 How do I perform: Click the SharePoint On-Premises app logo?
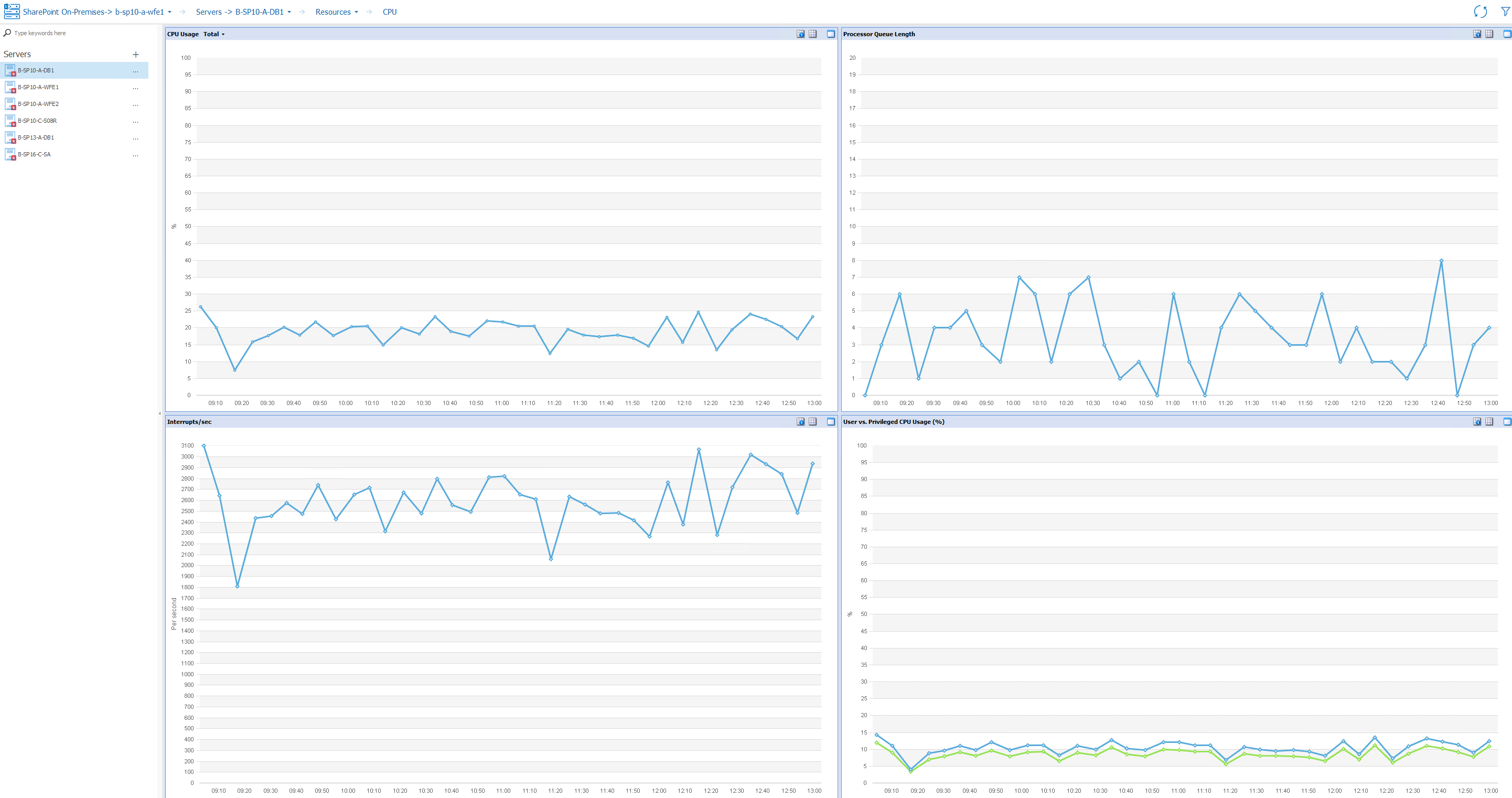(12, 10)
